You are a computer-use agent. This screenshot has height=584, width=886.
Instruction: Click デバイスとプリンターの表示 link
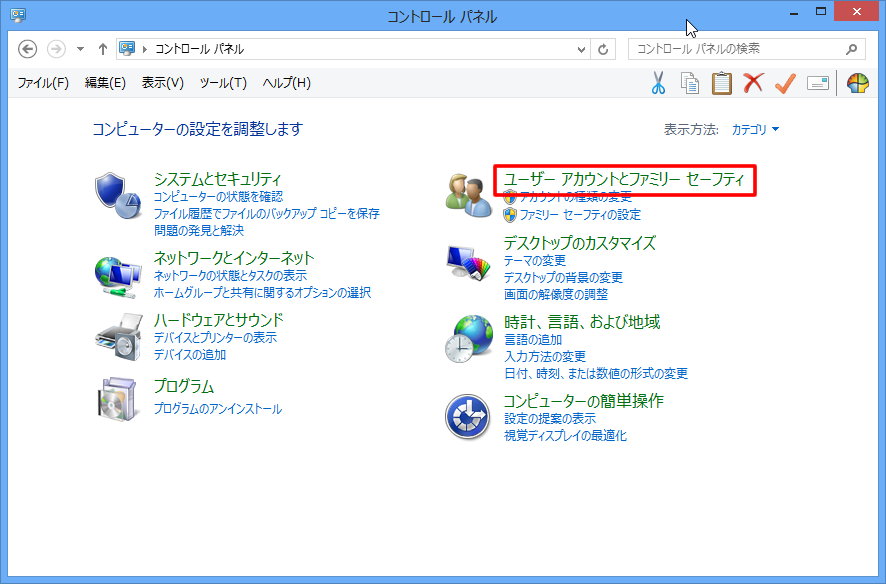(215, 338)
